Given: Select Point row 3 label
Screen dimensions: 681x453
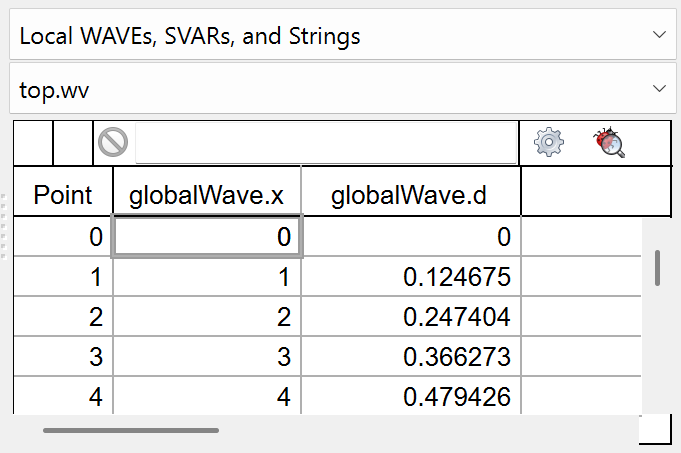Looking at the screenshot, I should click(63, 358).
